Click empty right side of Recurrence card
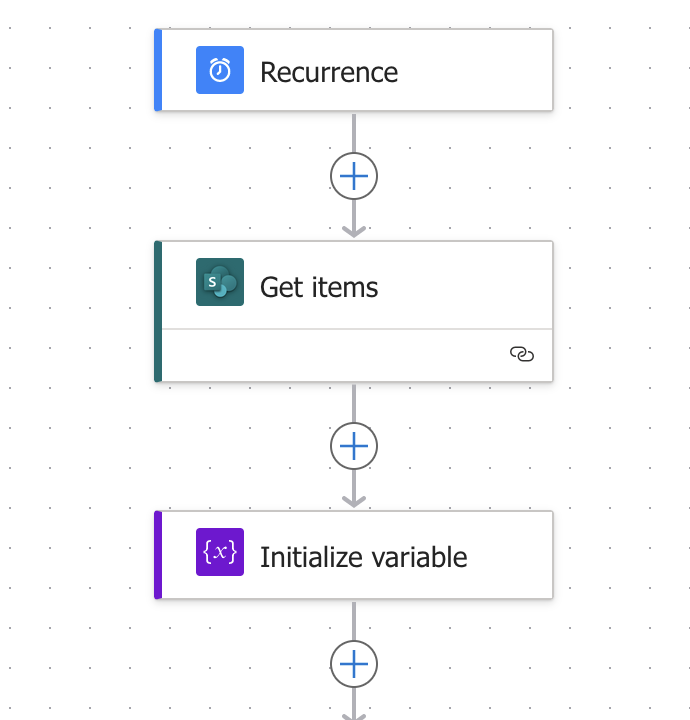 coord(475,70)
